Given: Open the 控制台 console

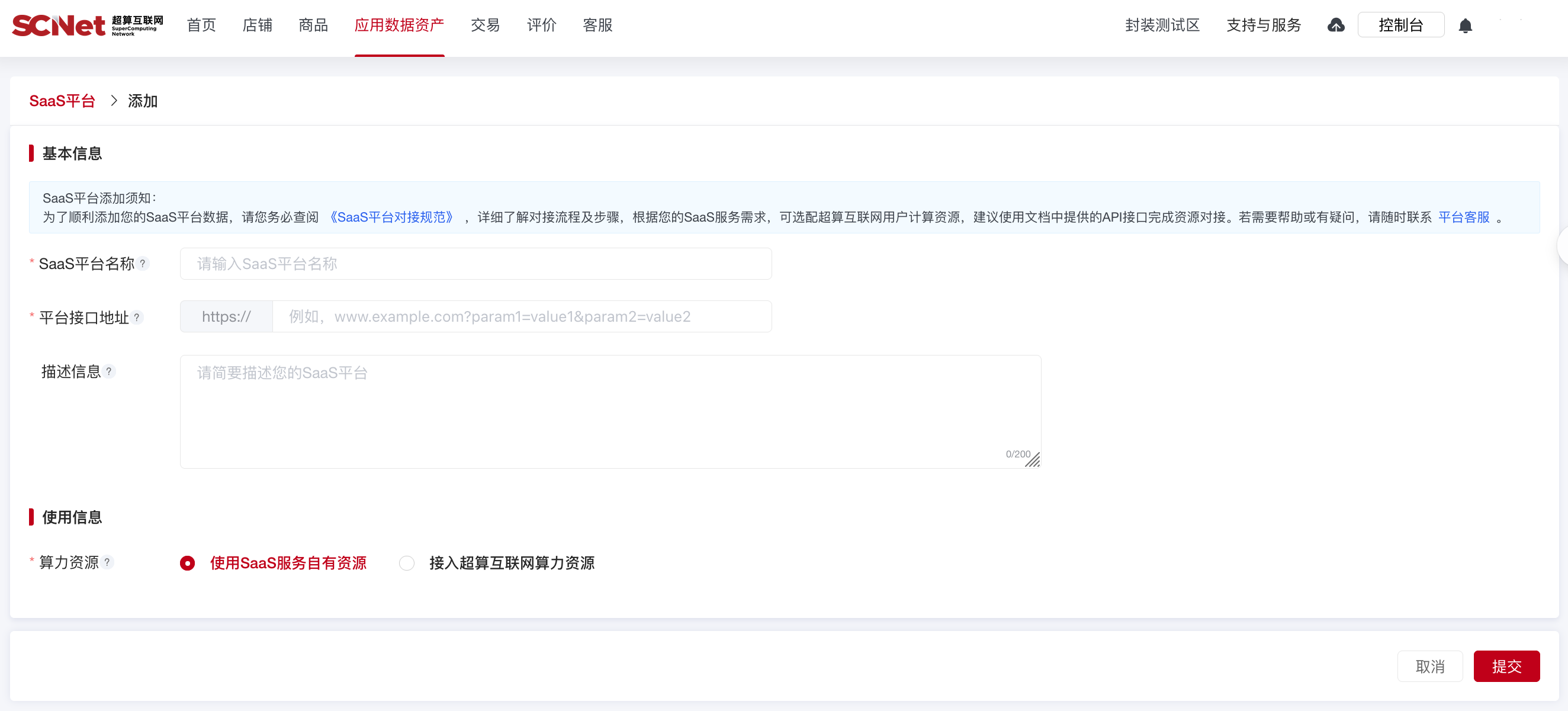Looking at the screenshot, I should pyautogui.click(x=1400, y=25).
